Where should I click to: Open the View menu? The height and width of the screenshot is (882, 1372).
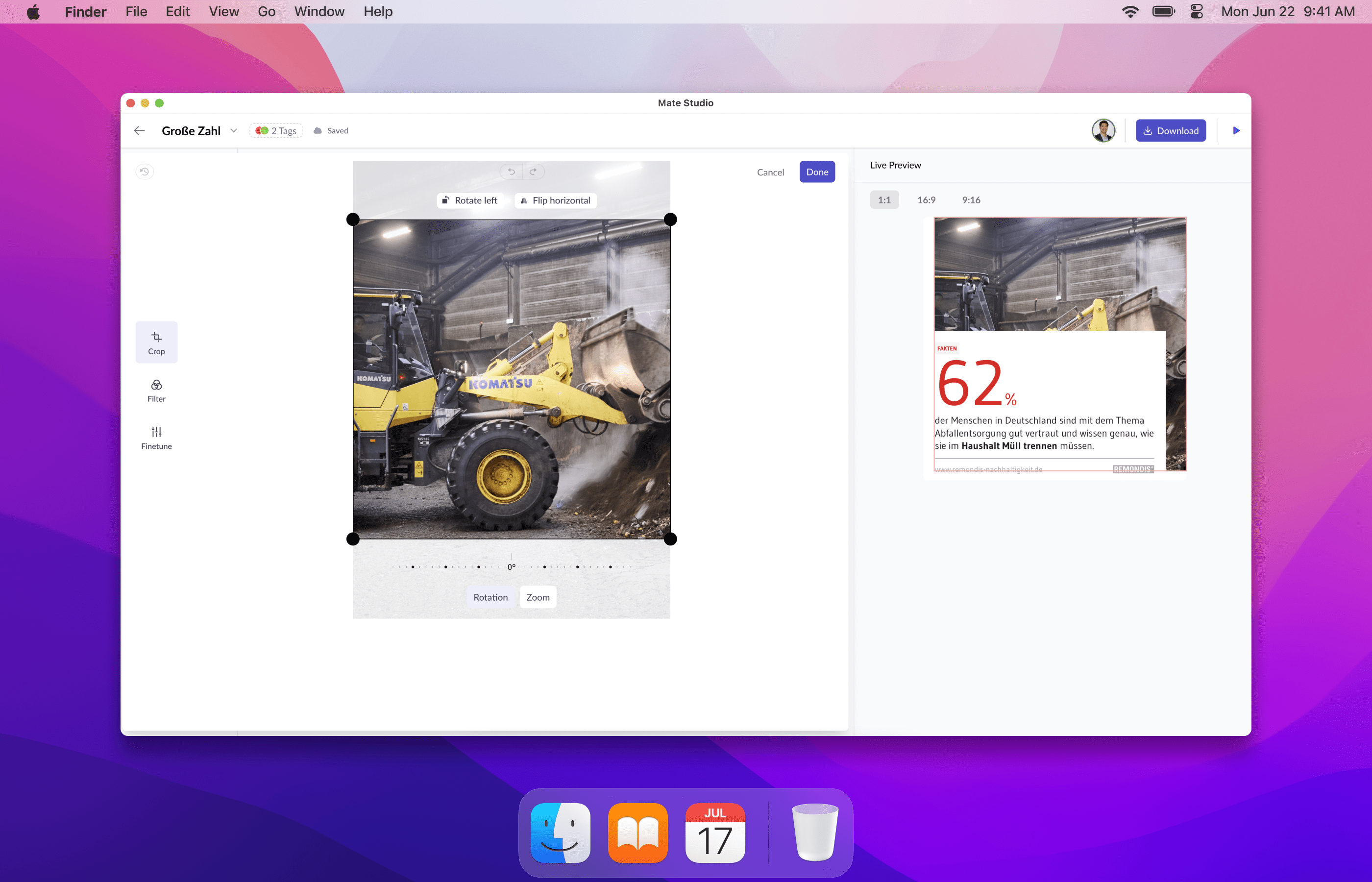pos(224,11)
